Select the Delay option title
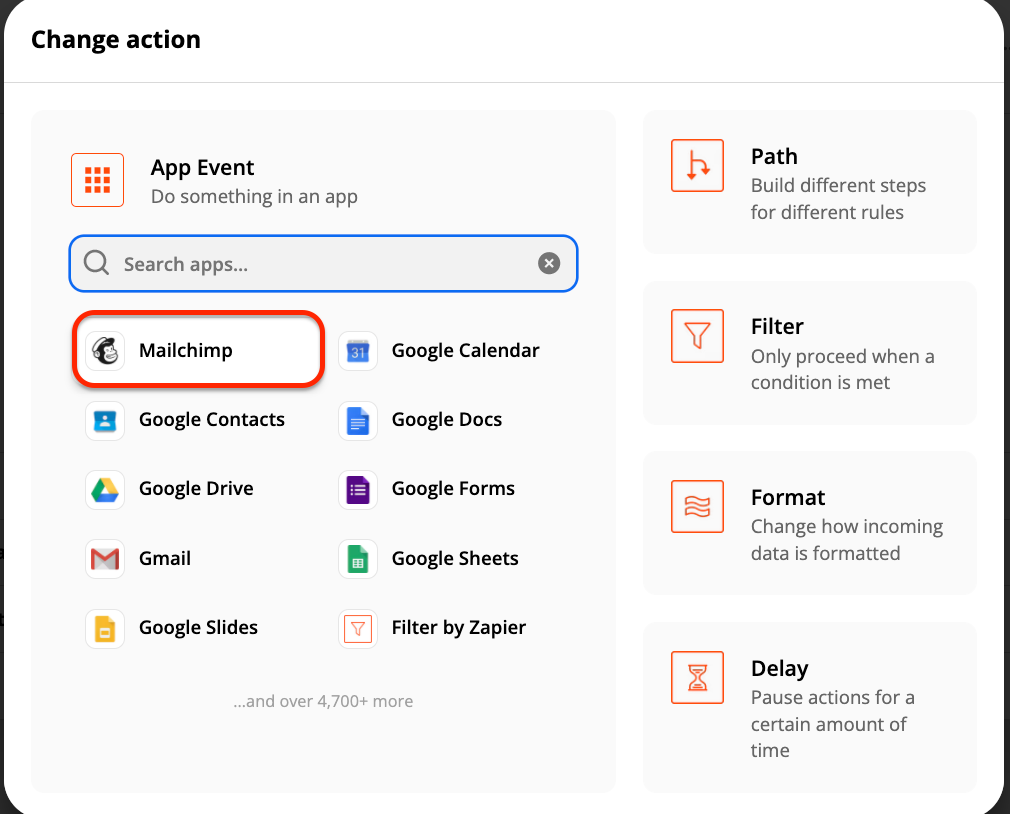This screenshot has width=1010, height=814. 779,668
